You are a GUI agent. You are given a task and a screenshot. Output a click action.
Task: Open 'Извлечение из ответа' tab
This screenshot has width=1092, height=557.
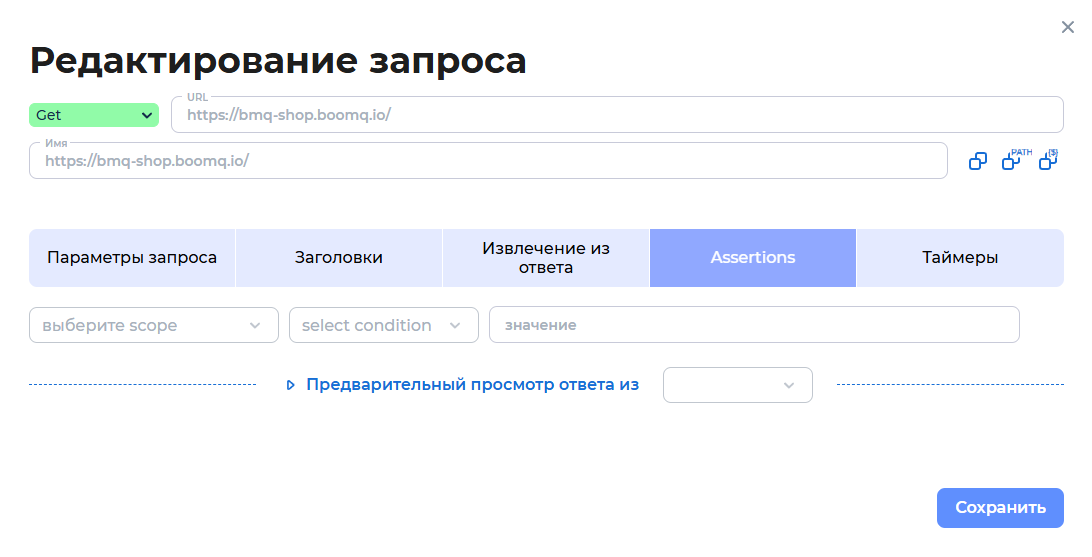[546, 258]
